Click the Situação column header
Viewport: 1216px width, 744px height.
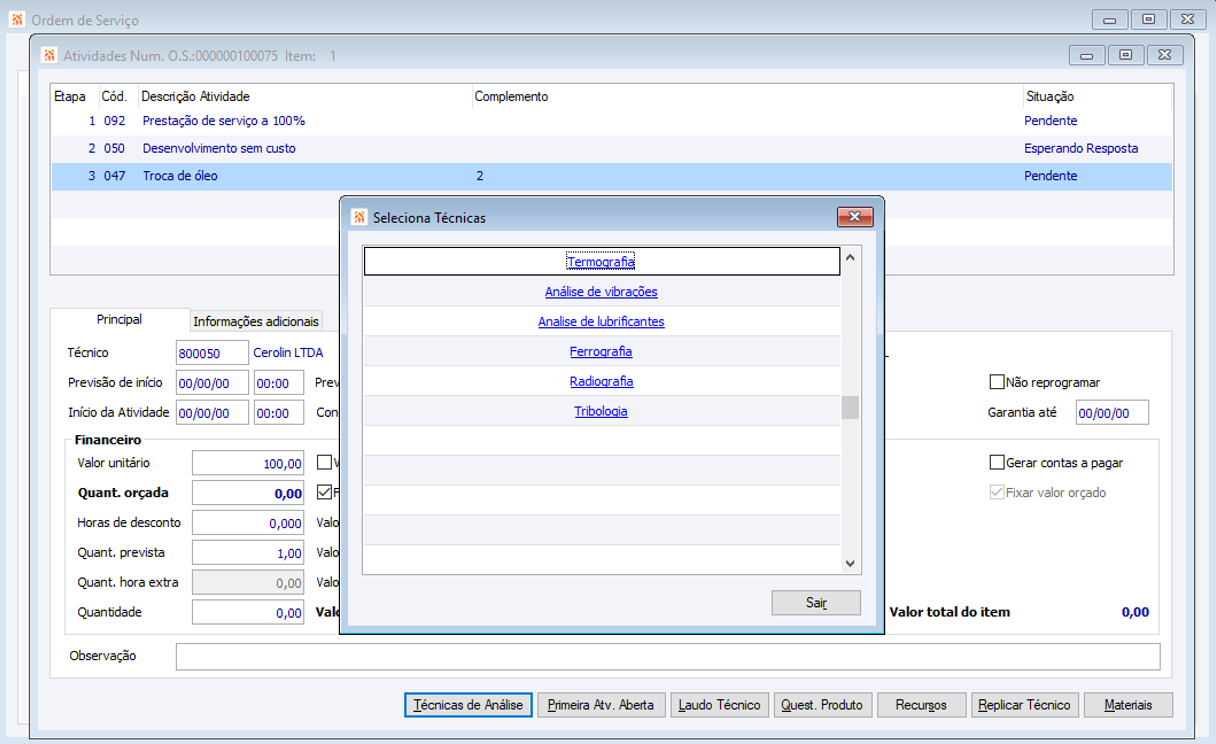(1050, 97)
